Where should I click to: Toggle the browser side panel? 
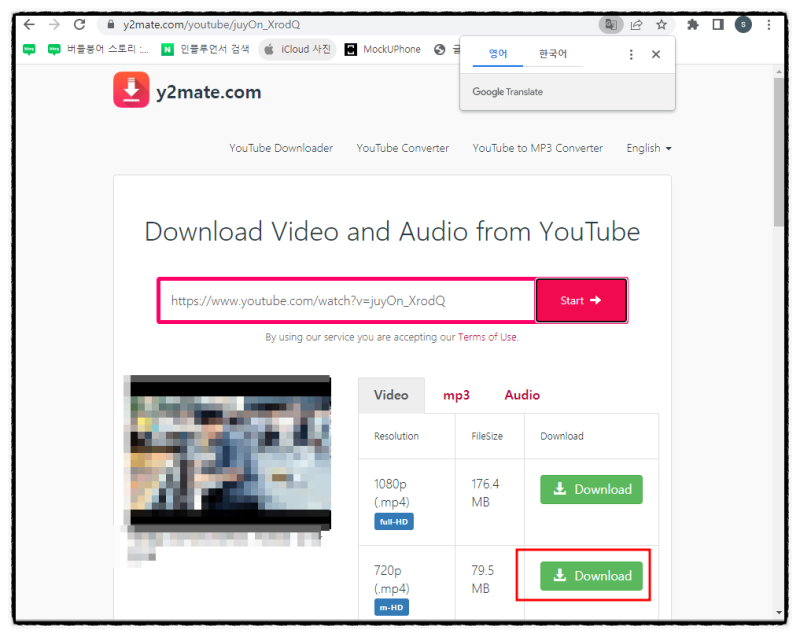(x=718, y=24)
